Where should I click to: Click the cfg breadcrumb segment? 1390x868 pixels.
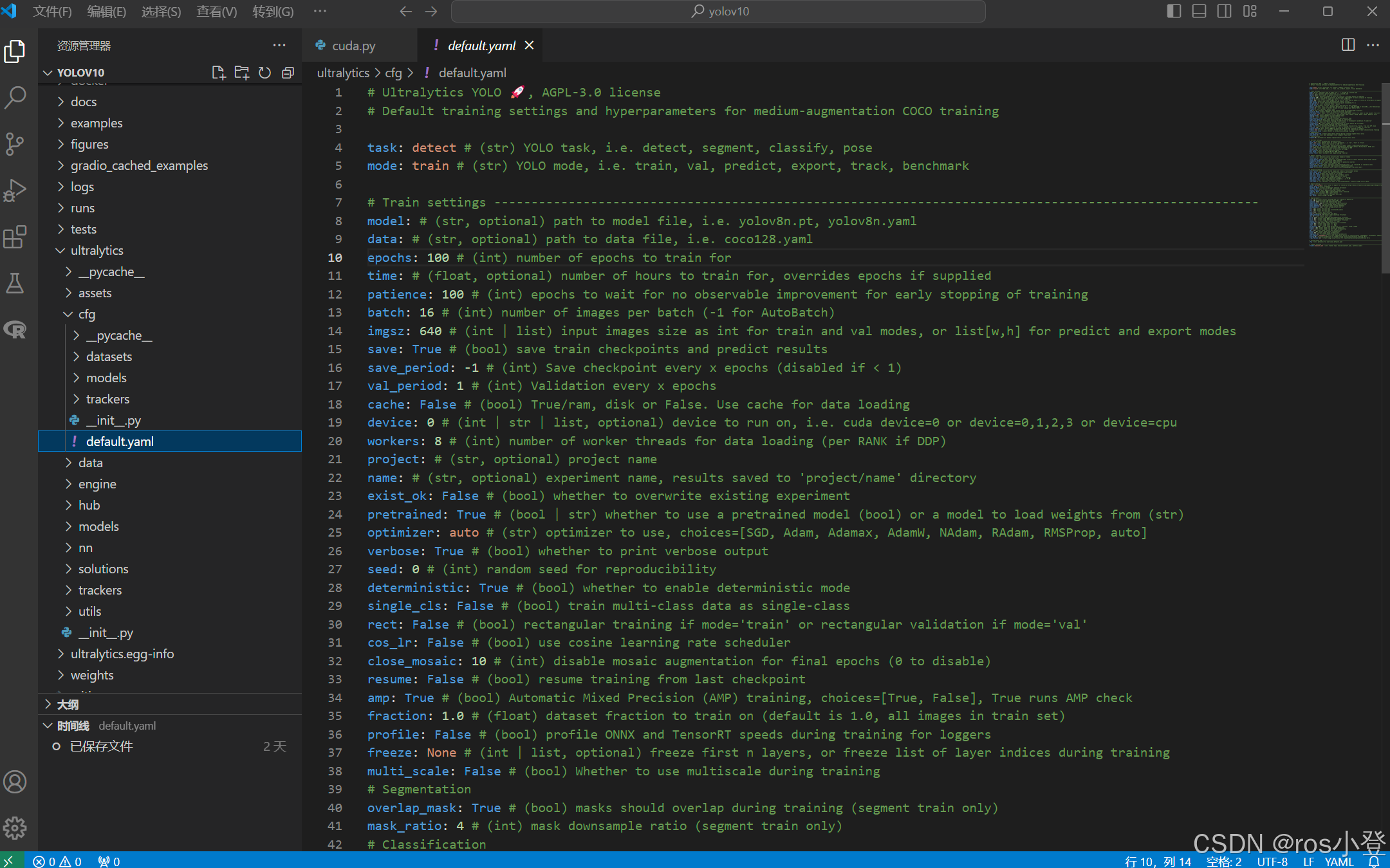tap(393, 73)
